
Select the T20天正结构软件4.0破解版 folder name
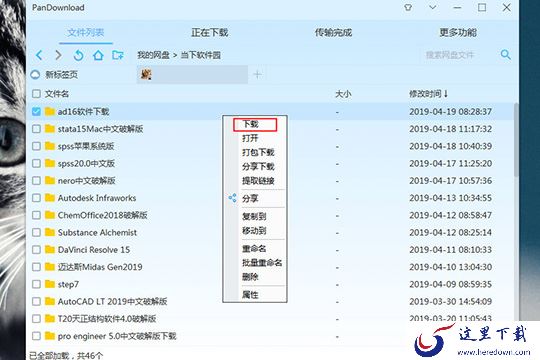click(107, 319)
